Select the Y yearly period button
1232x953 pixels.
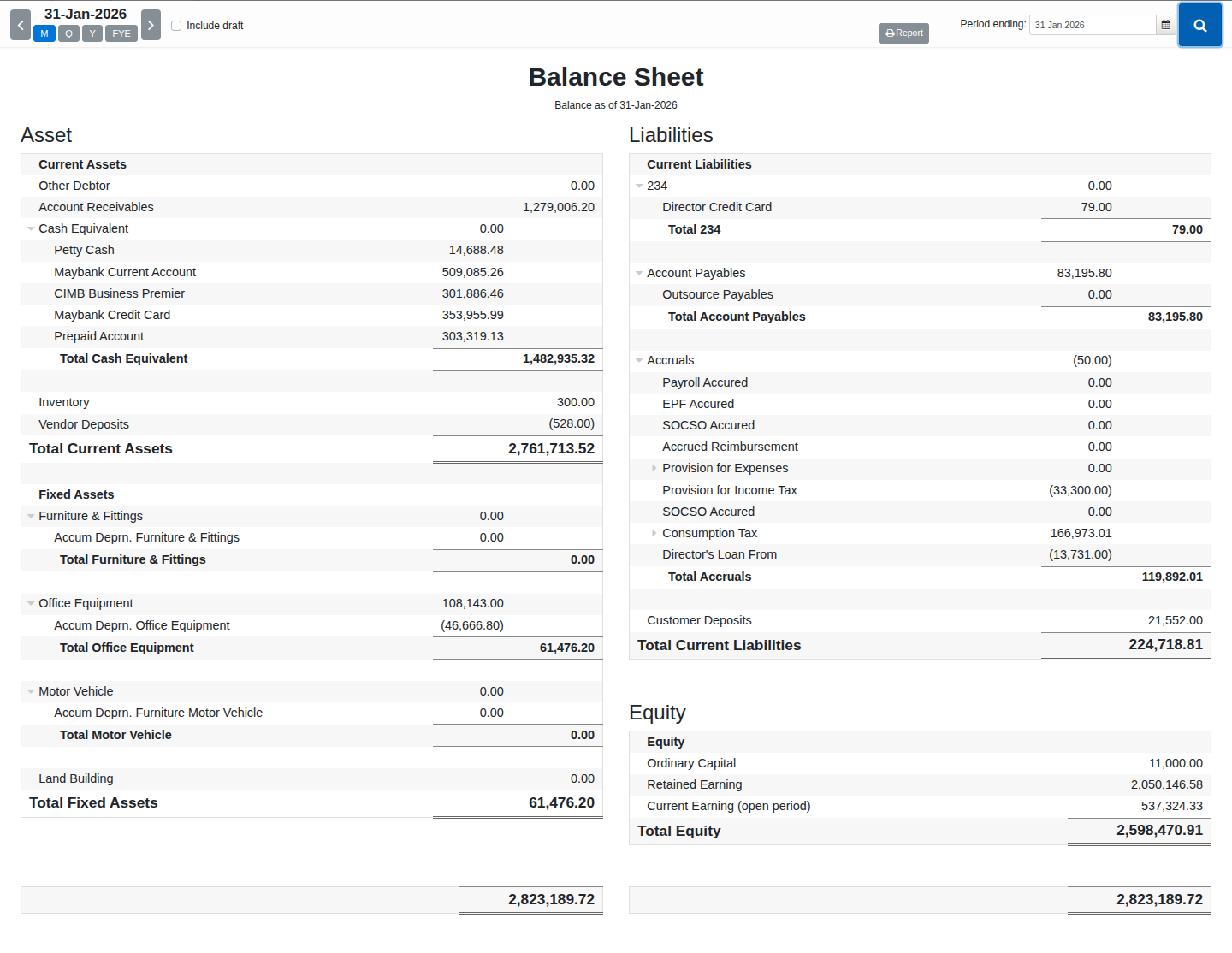pos(92,33)
